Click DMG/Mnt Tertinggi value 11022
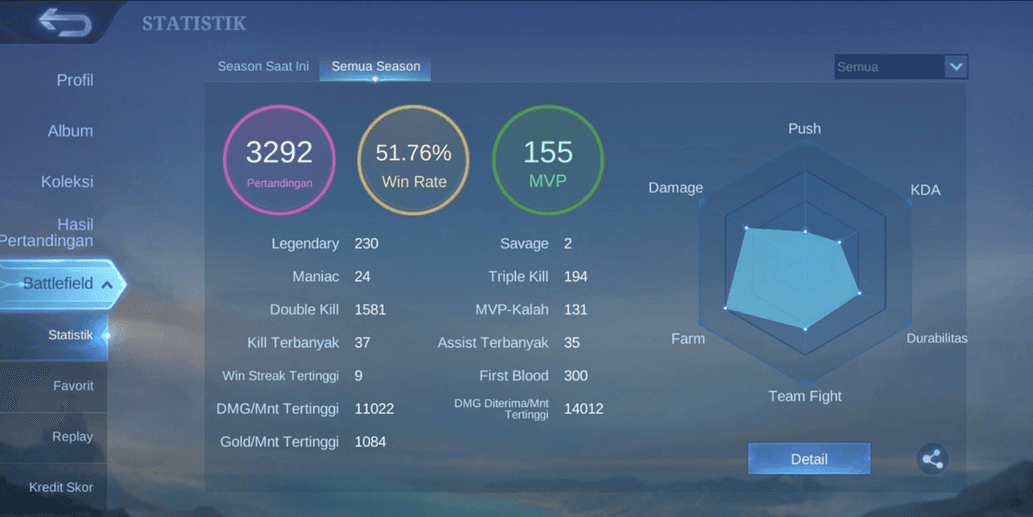Image resolution: width=1033 pixels, height=517 pixels. click(x=374, y=409)
